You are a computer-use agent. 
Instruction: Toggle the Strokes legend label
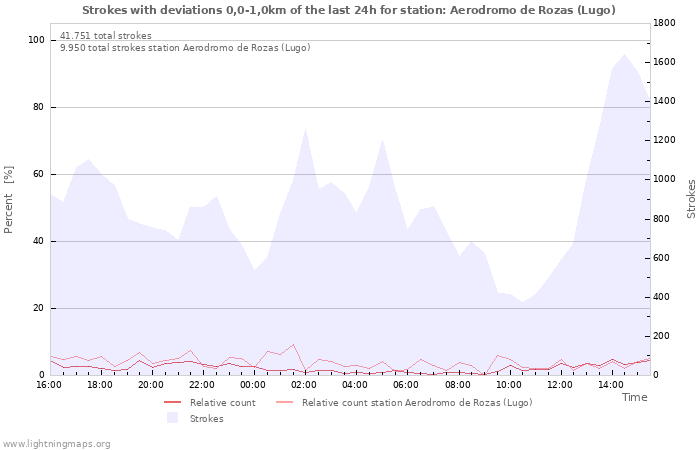pyautogui.click(x=207, y=418)
